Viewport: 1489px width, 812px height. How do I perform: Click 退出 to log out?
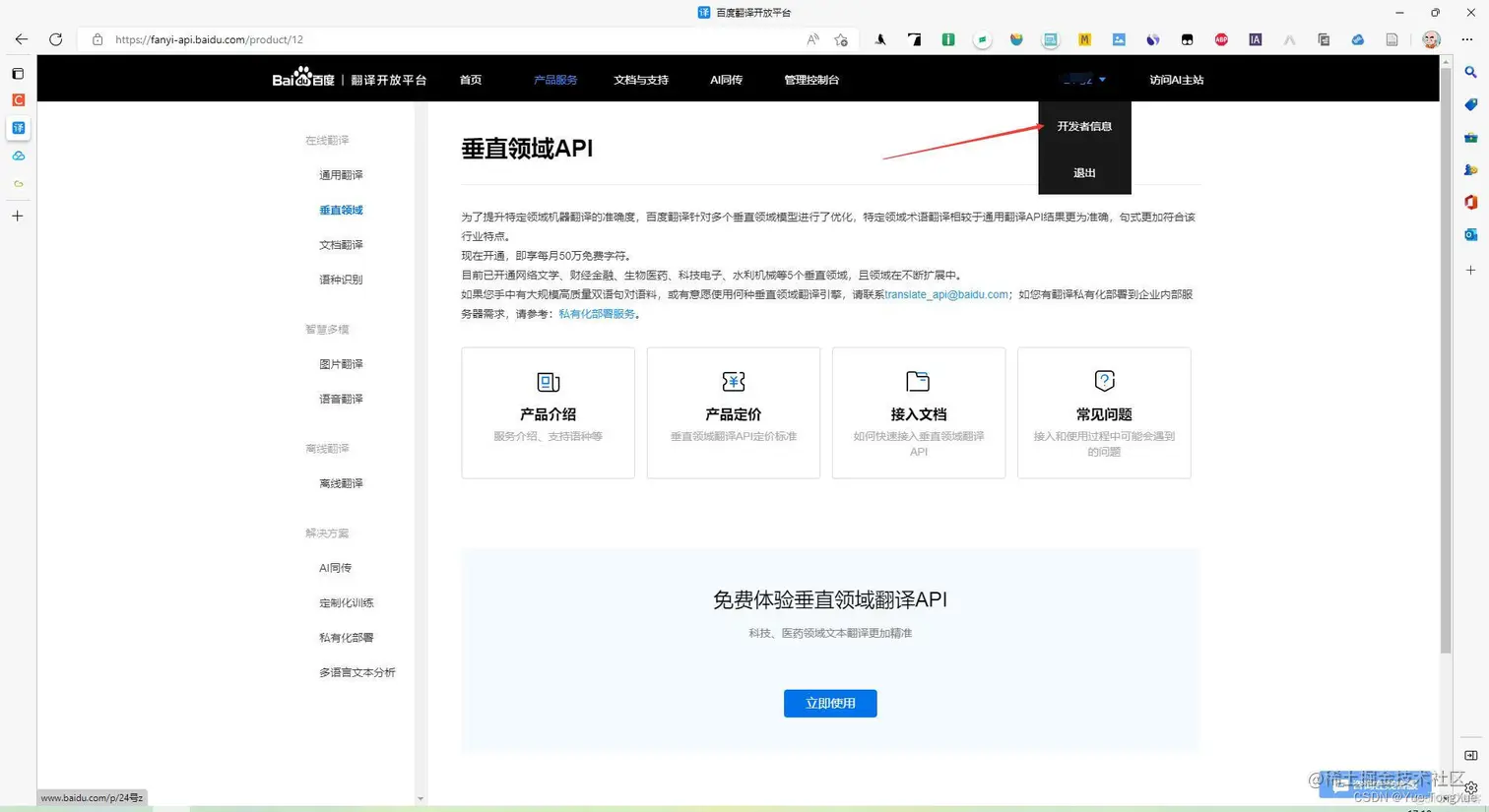click(1083, 172)
